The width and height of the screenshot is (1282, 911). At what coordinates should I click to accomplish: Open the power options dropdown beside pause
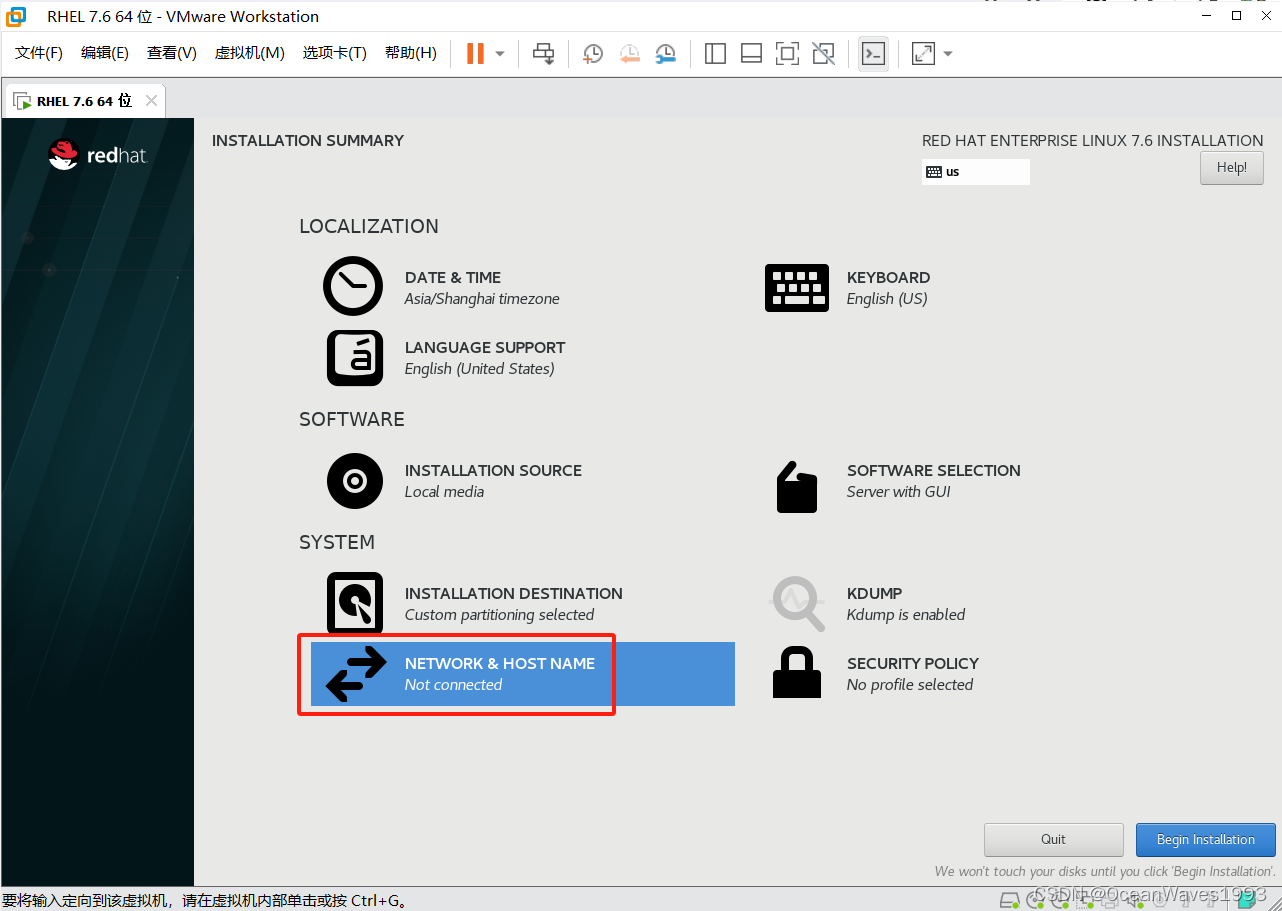(500, 53)
